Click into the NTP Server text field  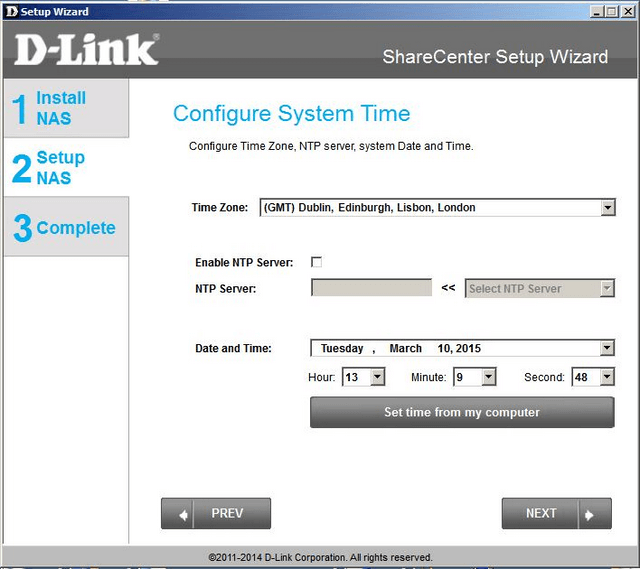click(371, 288)
